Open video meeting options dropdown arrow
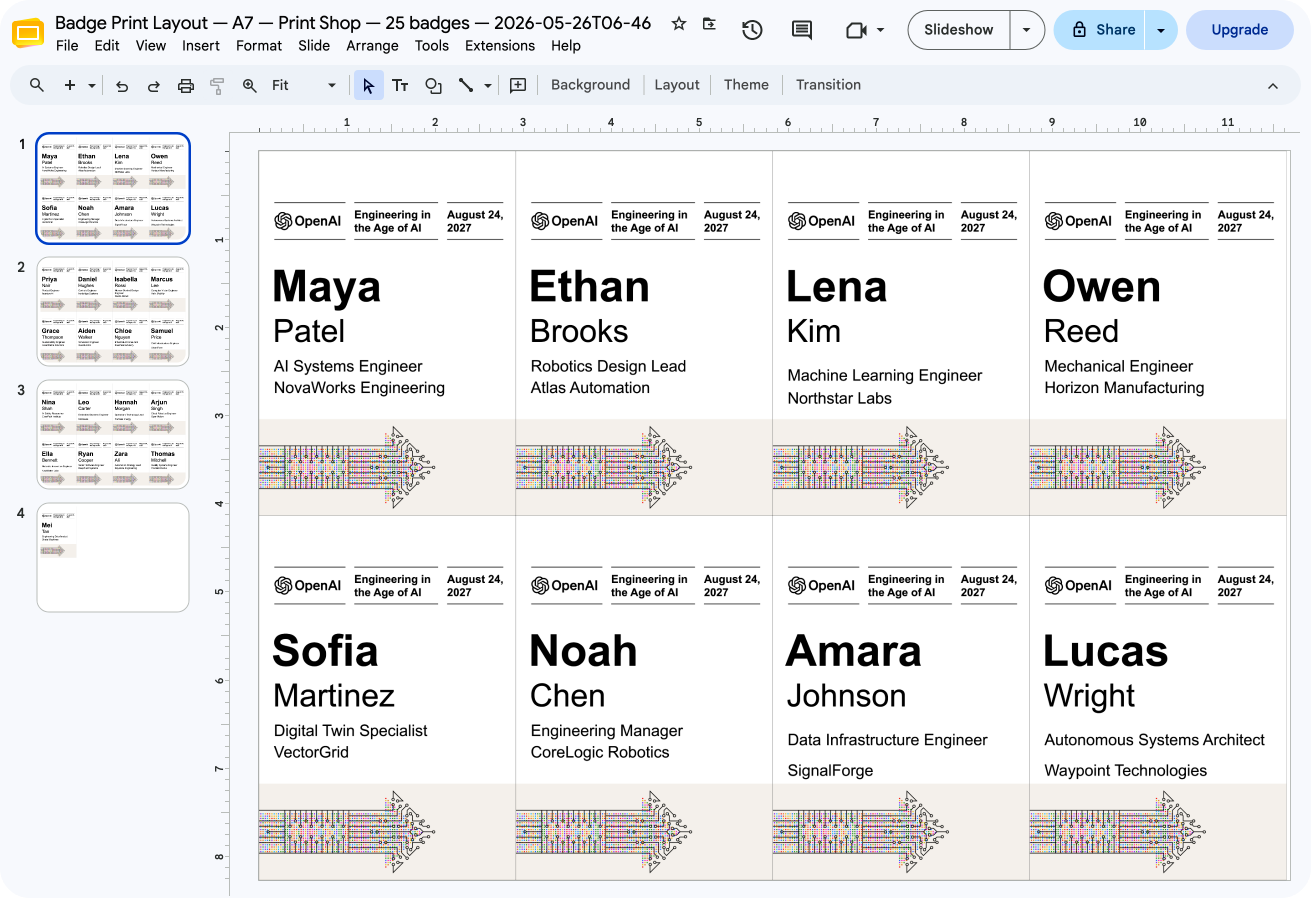This screenshot has width=1311, height=898. click(x=880, y=30)
